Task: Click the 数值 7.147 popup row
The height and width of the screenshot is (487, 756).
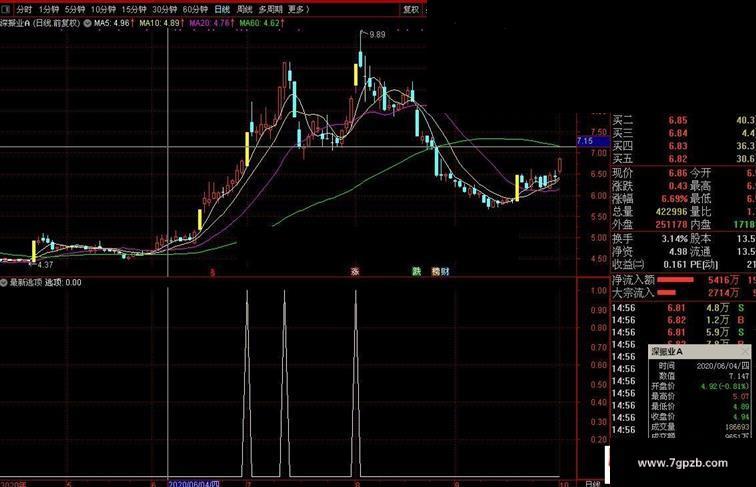Action: (700, 376)
